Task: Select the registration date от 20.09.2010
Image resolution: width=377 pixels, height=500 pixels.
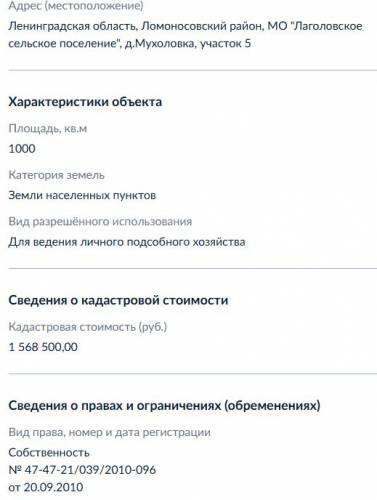Action: tap(46, 487)
